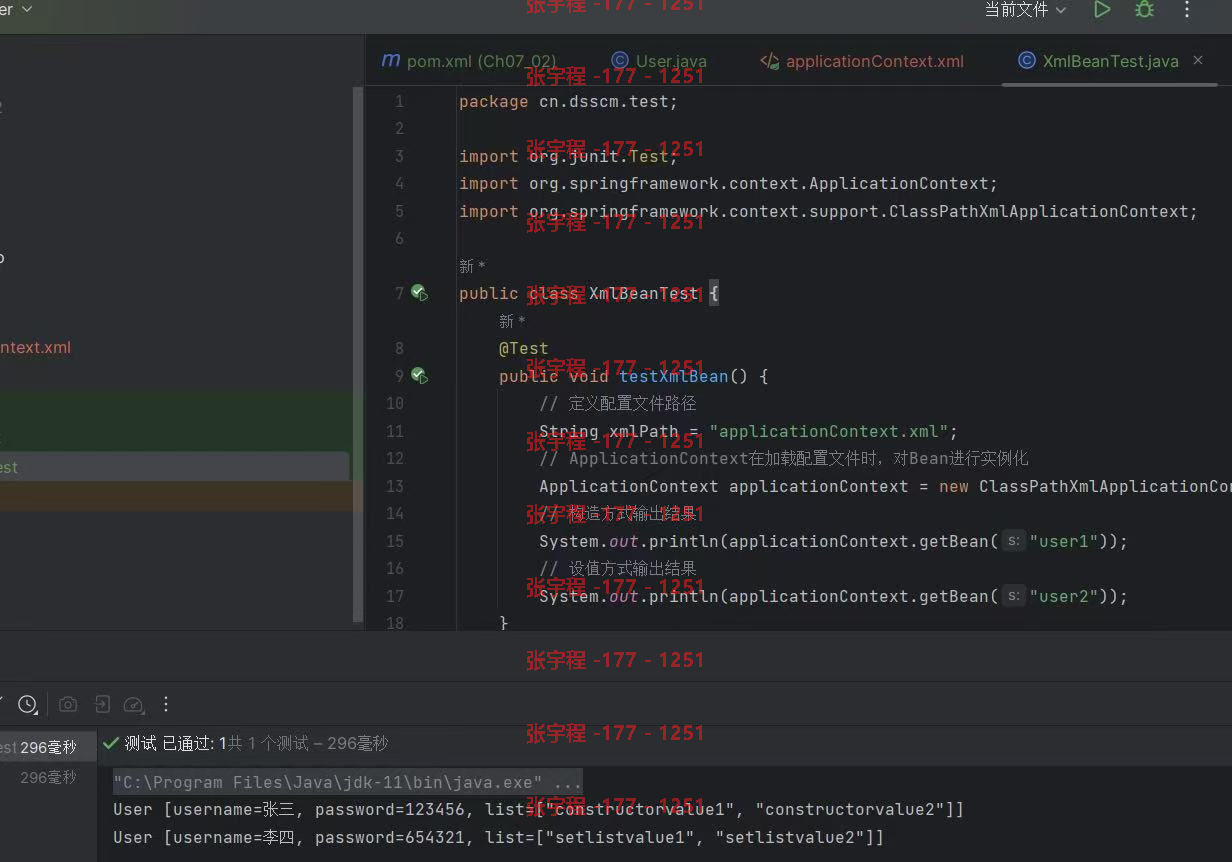Click the project panel vertical scrollbar
Viewport: 1232px width, 862px height.
tap(359, 352)
